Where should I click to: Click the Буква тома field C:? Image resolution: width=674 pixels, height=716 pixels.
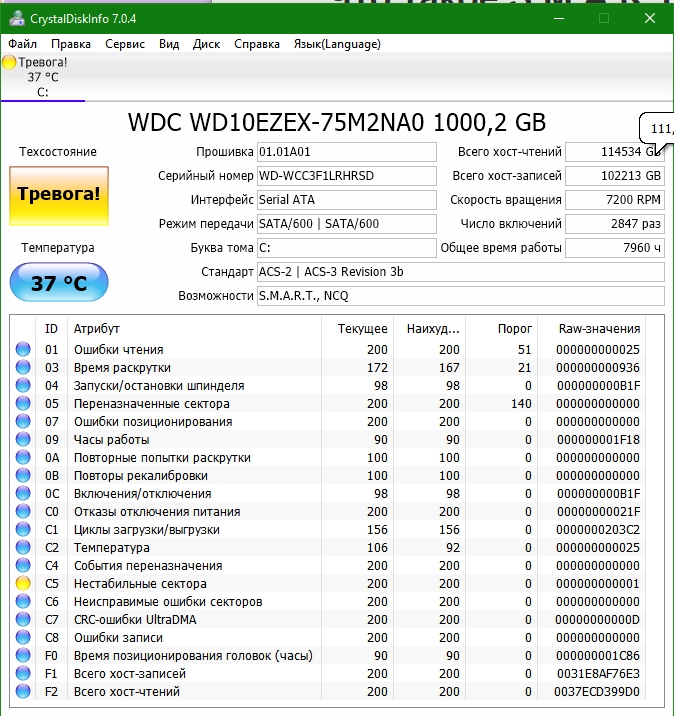point(347,248)
